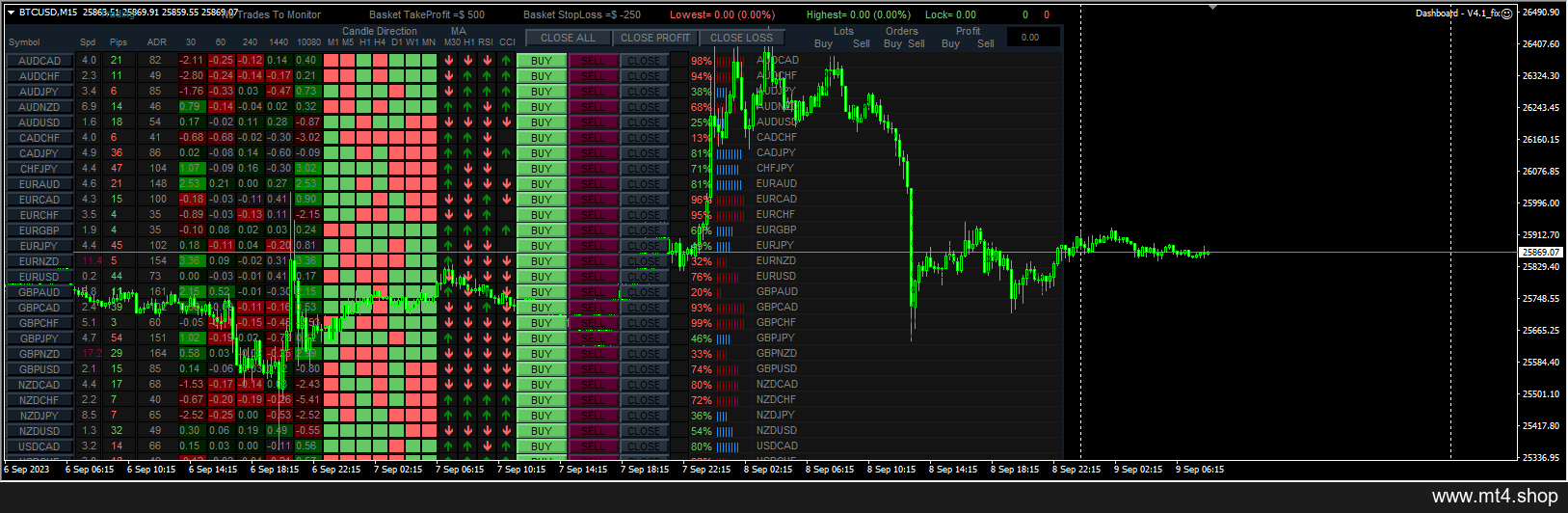Select the AUDCHF symbol button
This screenshot has width=1568, height=513.
[40, 76]
